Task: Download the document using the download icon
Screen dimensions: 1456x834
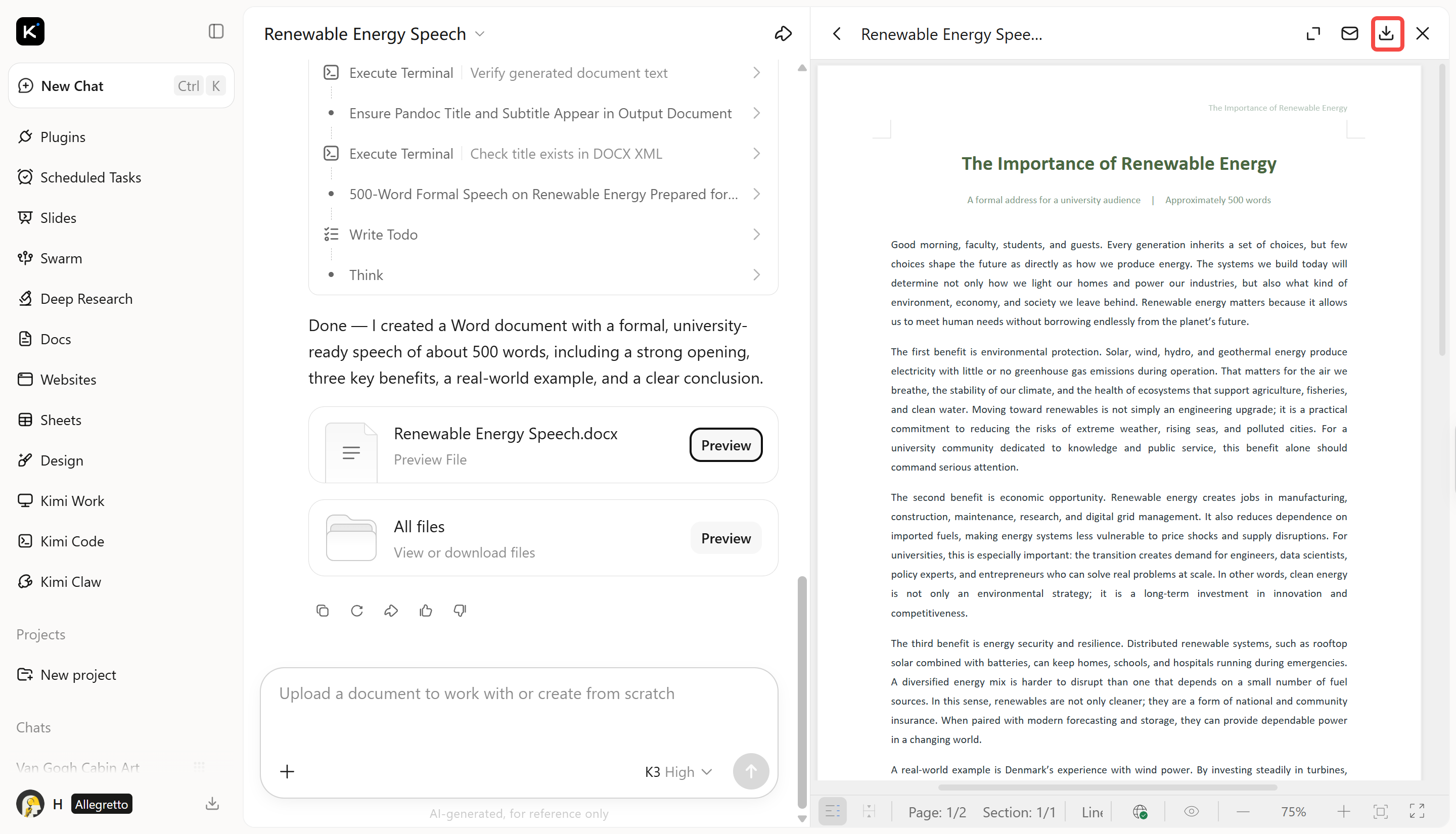Action: point(1386,34)
